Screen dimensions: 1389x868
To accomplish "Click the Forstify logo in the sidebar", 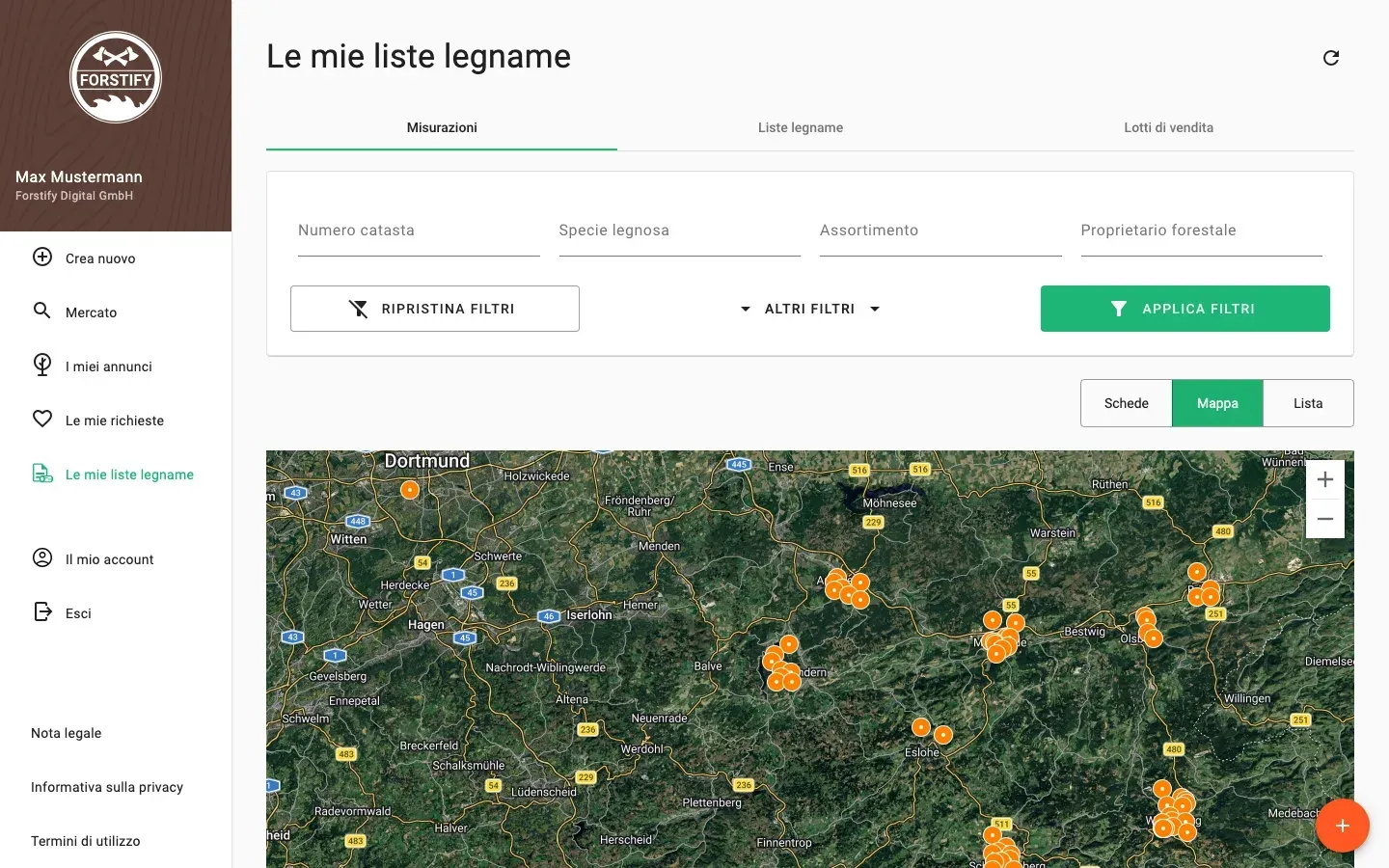I will point(116,77).
